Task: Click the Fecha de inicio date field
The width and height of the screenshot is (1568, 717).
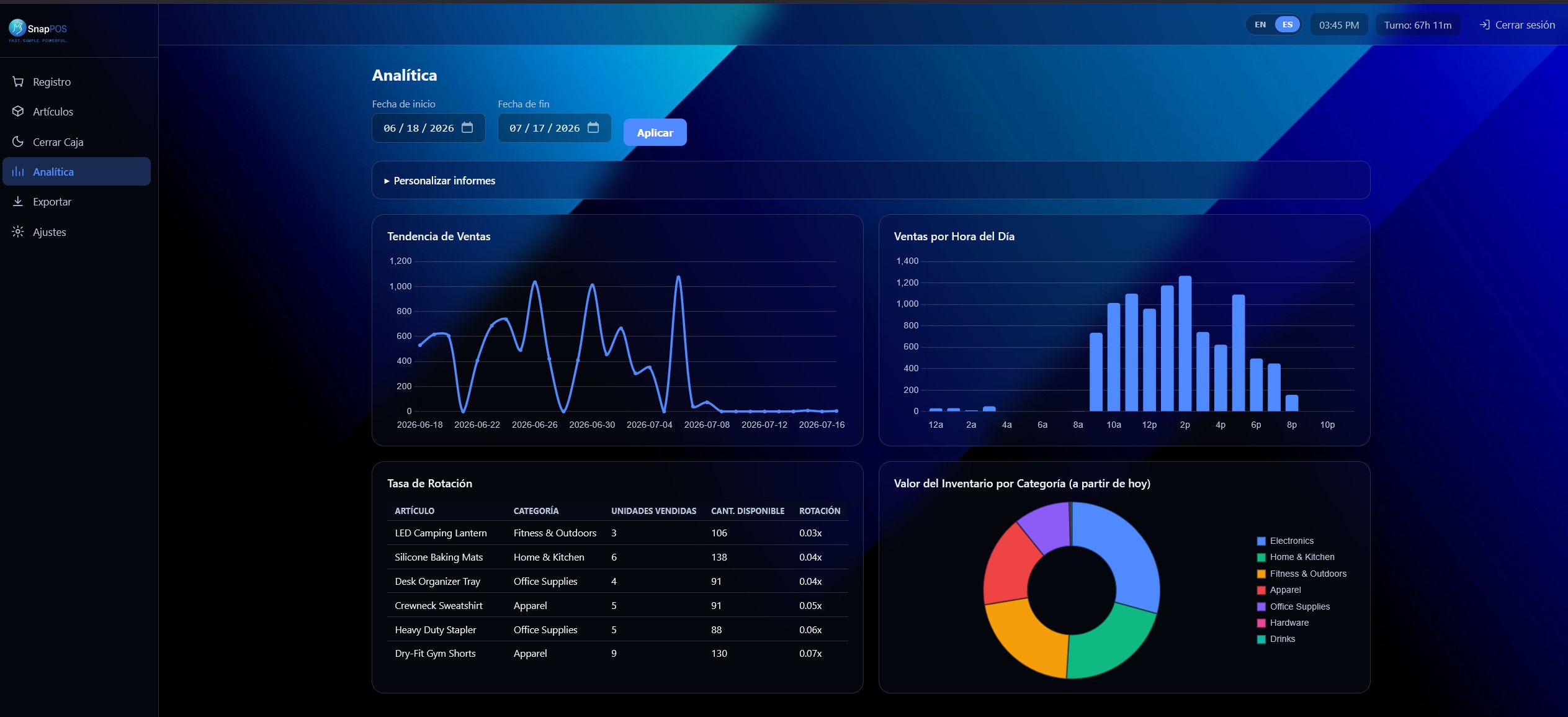Action: [x=428, y=128]
